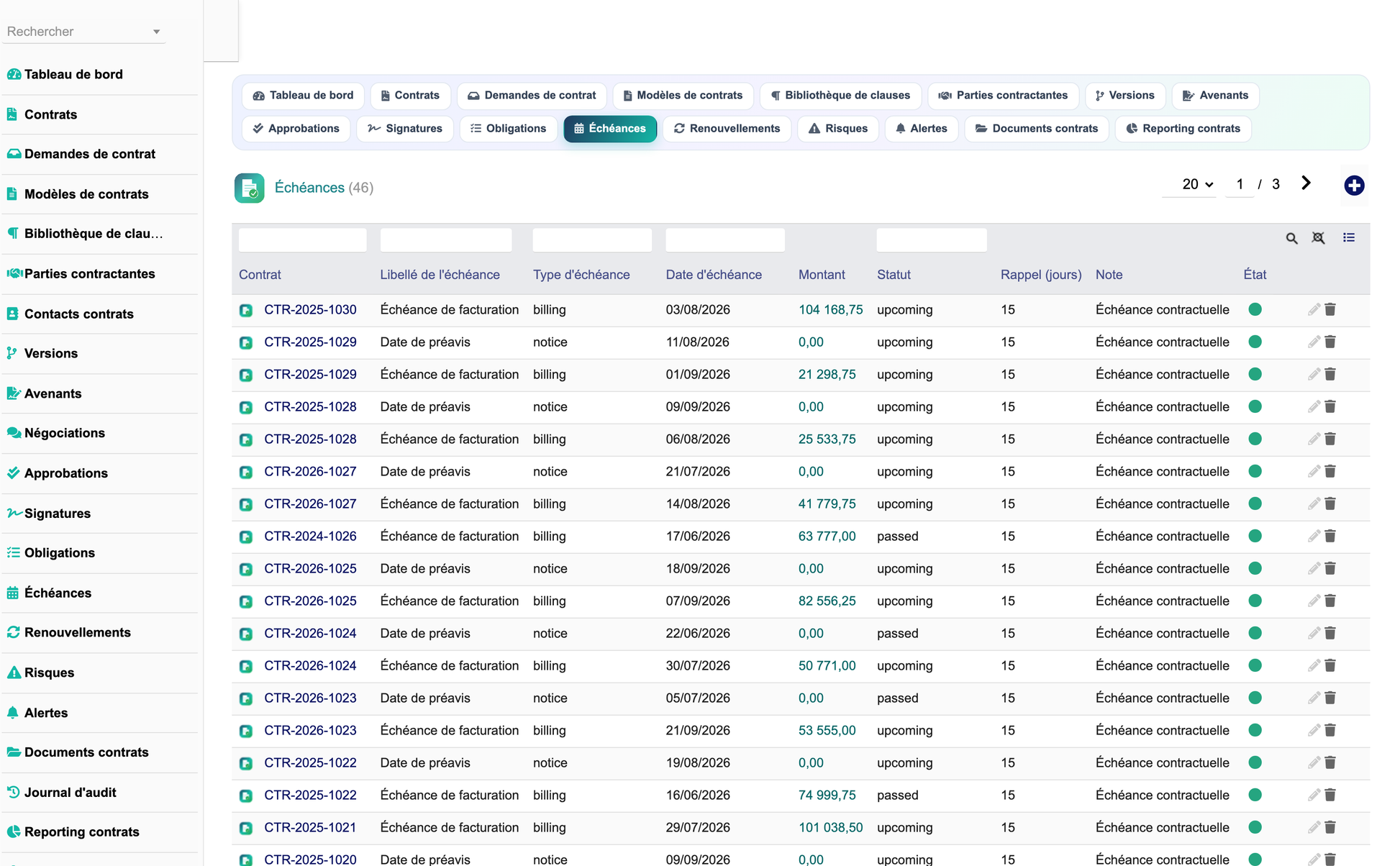
Task: Open the column list options icon
Action: 1349,237
